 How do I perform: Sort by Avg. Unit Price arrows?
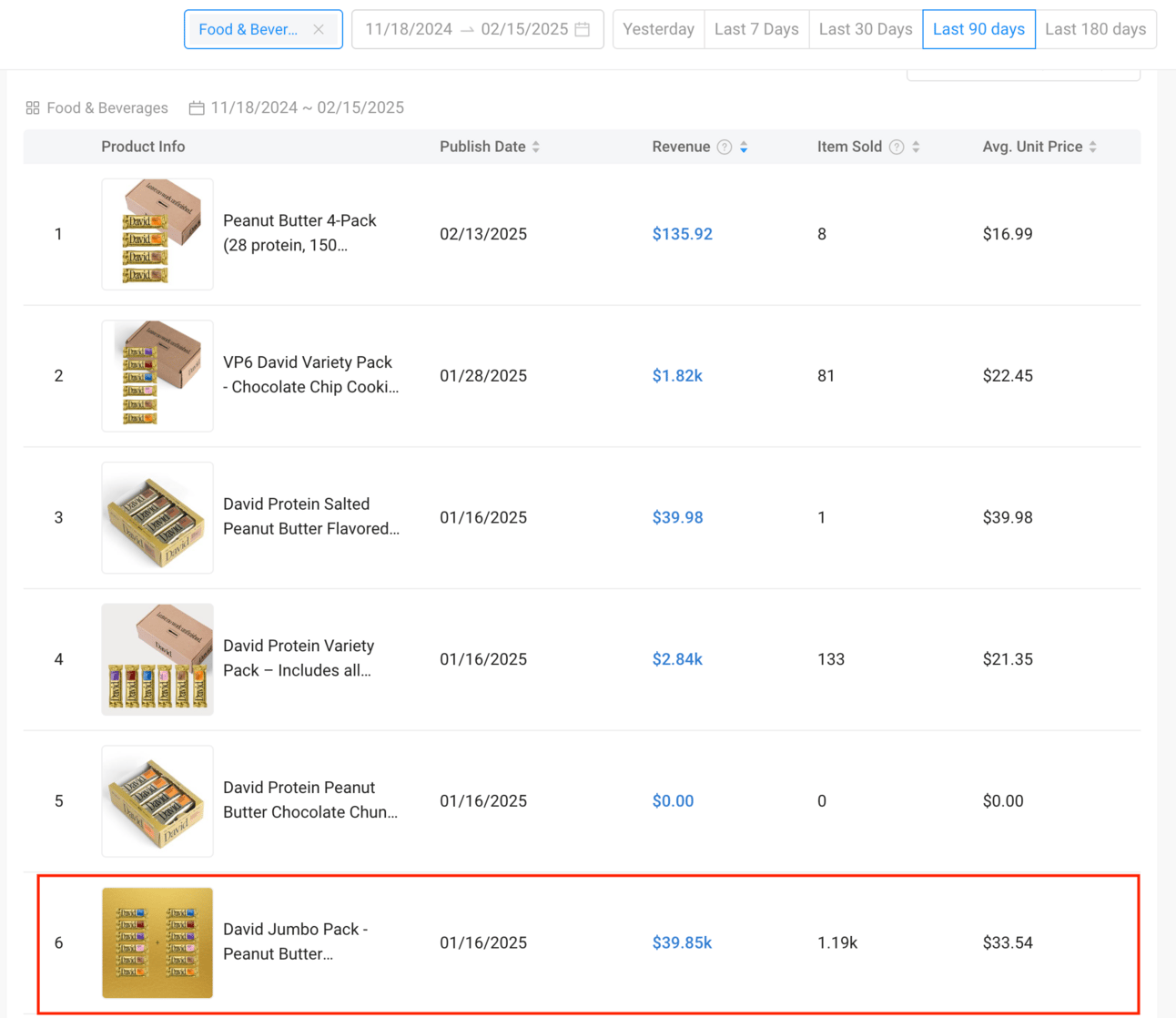click(x=1093, y=147)
